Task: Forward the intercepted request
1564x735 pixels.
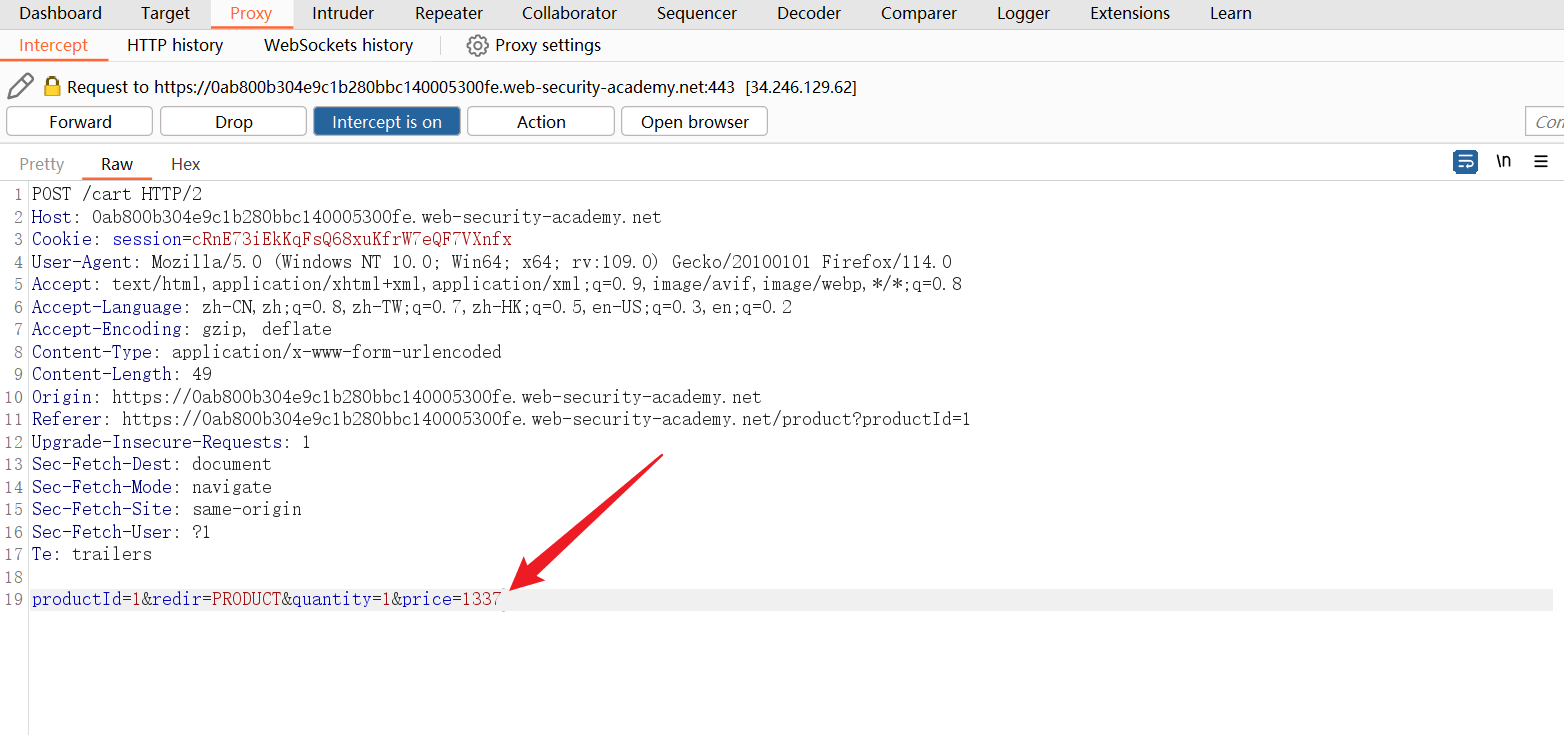Action: pos(80,122)
